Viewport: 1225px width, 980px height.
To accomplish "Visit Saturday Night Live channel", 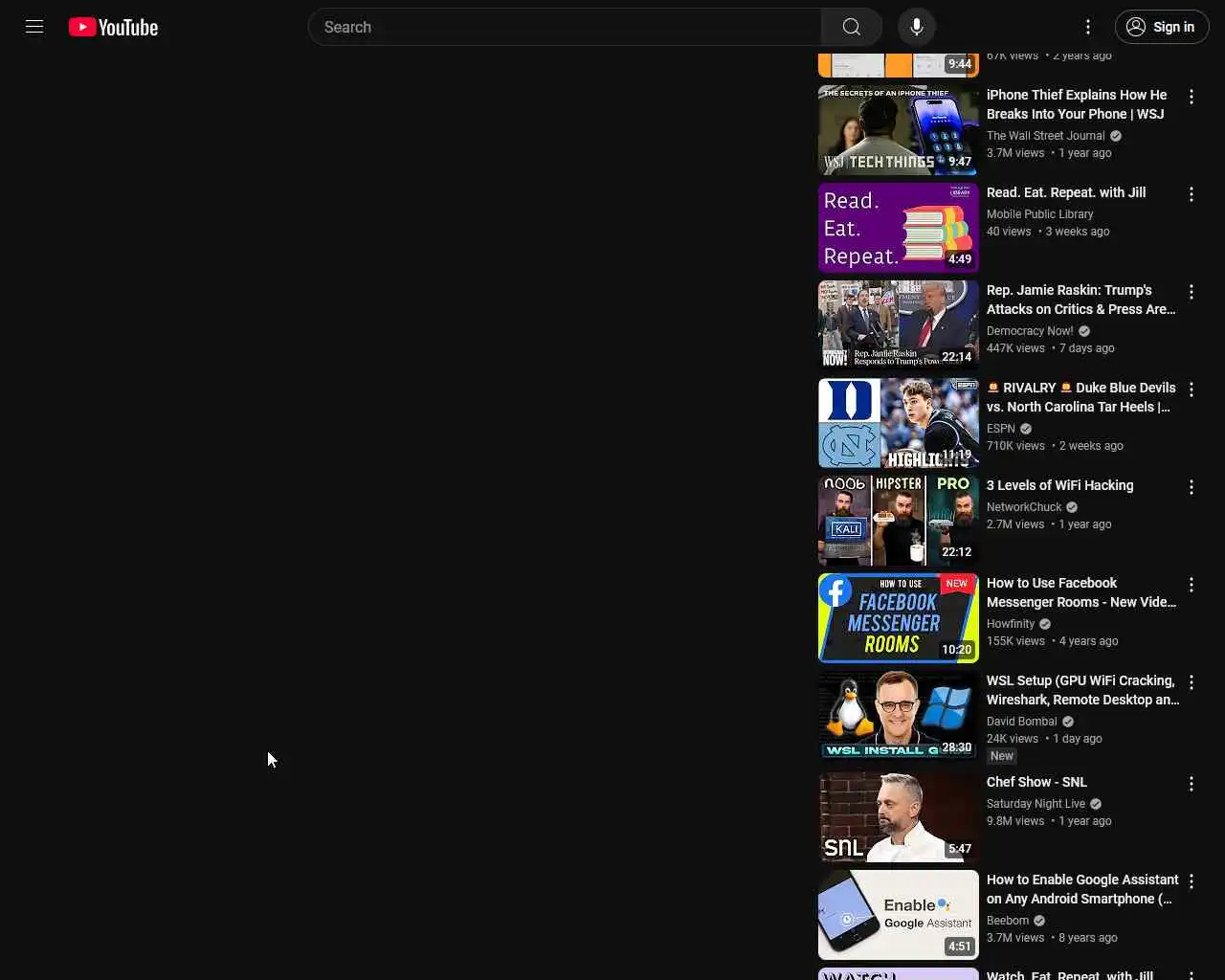I will coord(1036,804).
